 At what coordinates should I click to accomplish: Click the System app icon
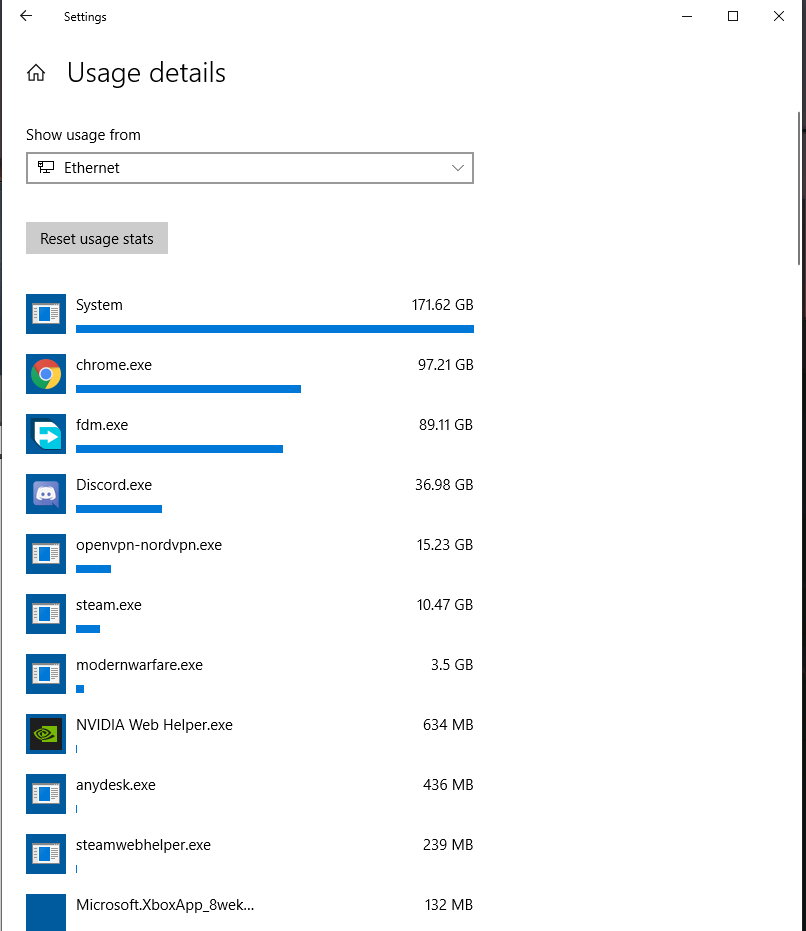coord(46,314)
